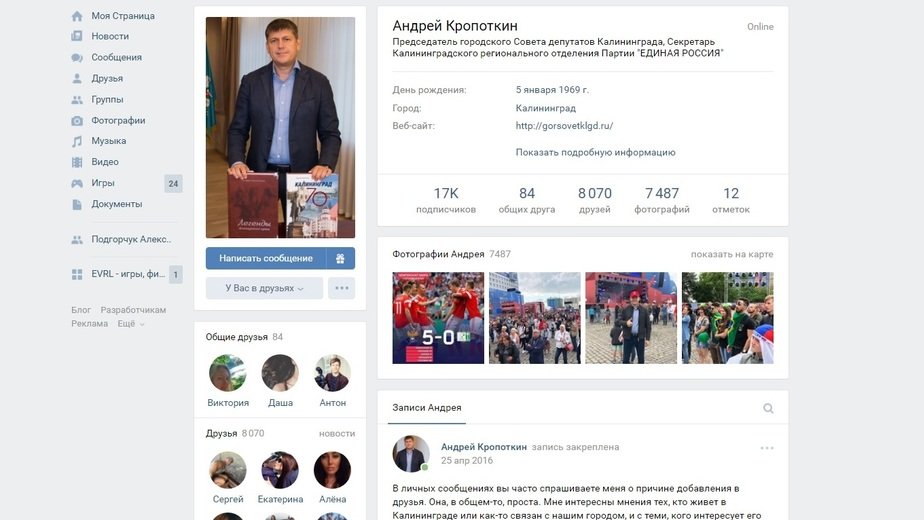Open Новости feed icon

pyautogui.click(x=77, y=36)
